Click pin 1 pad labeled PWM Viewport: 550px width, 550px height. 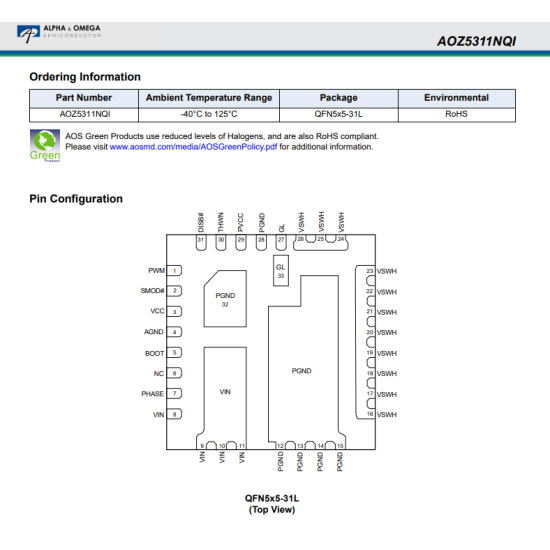pyautogui.click(x=174, y=271)
